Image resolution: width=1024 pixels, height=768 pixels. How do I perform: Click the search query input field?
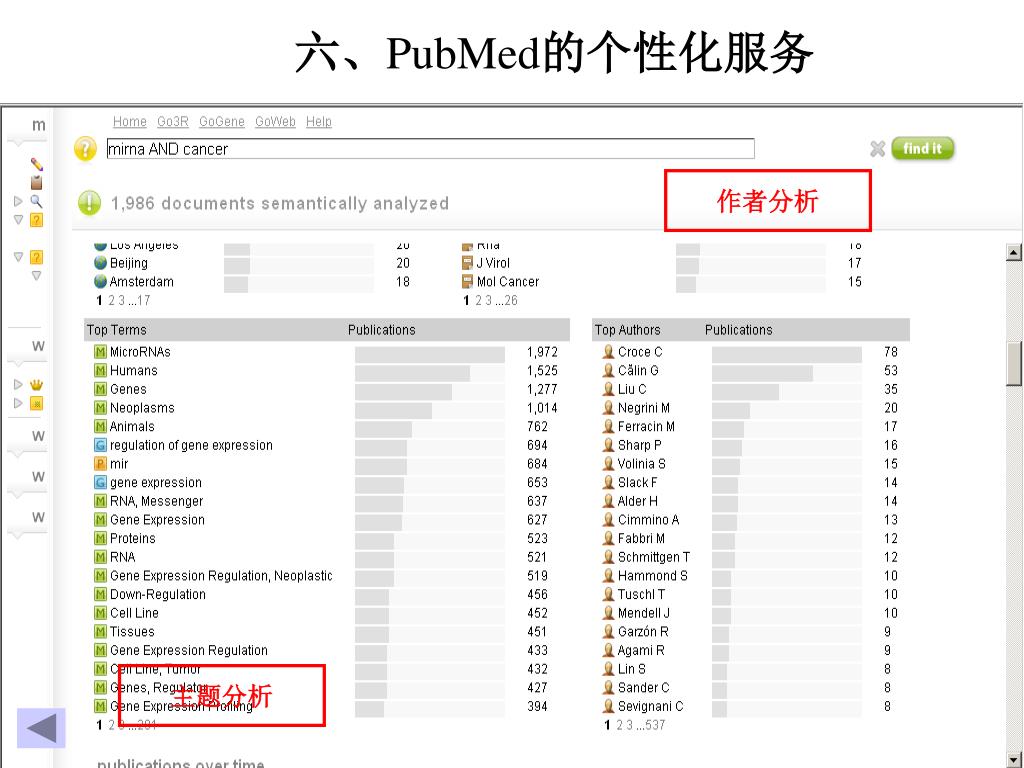(430, 149)
